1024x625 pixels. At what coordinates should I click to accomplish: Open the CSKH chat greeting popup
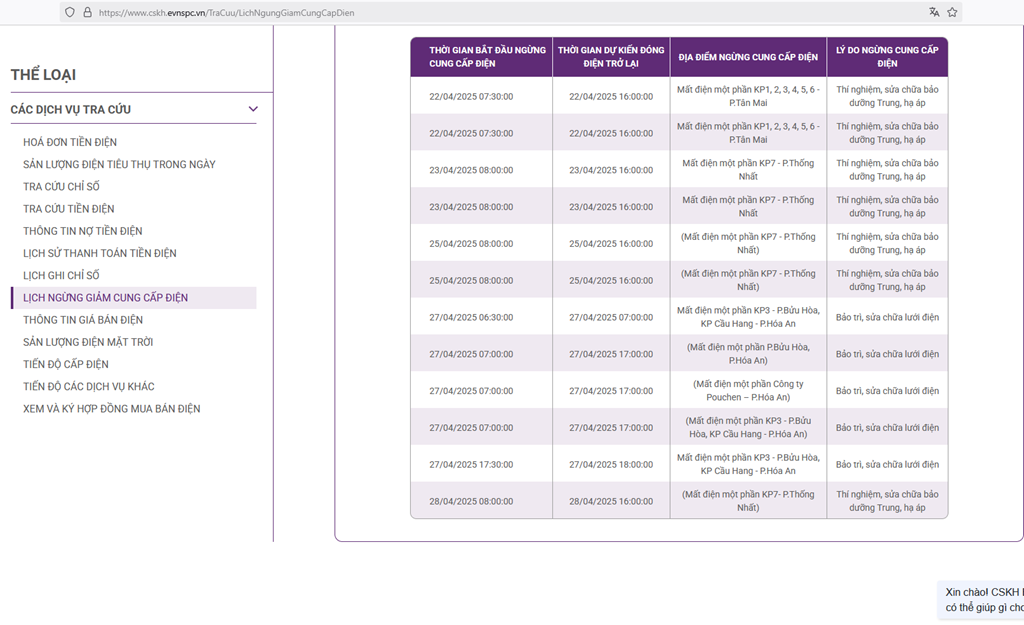982,599
